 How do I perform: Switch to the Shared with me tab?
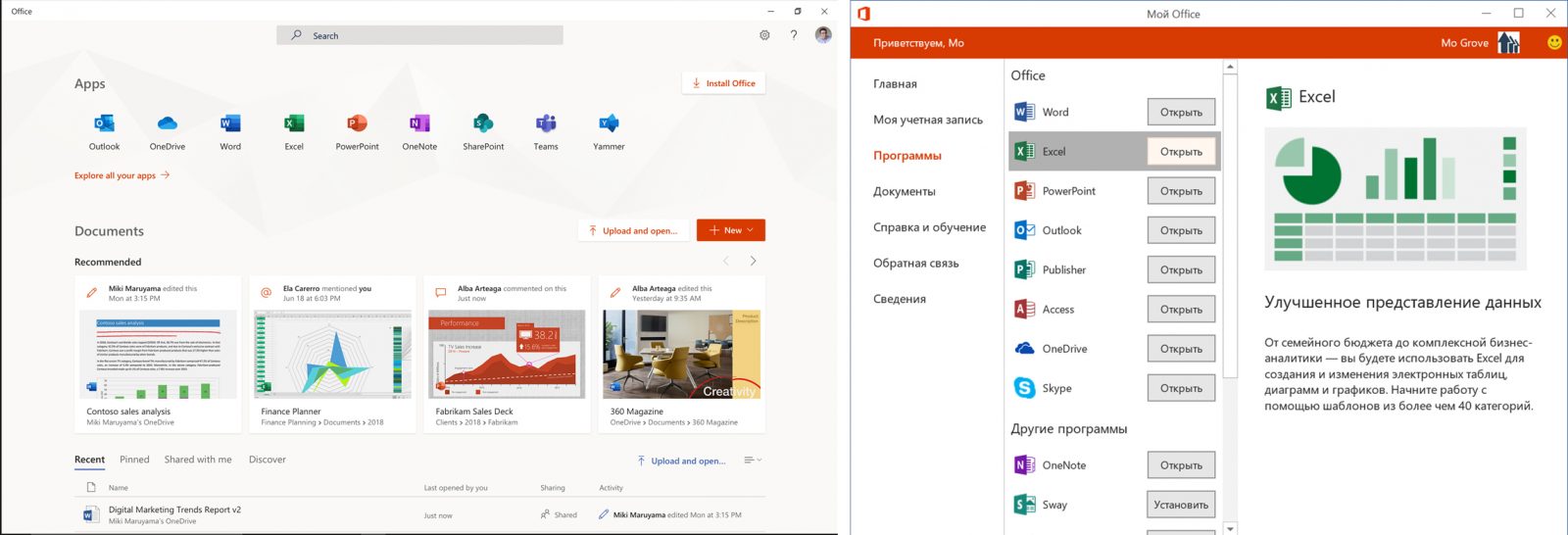tap(198, 460)
